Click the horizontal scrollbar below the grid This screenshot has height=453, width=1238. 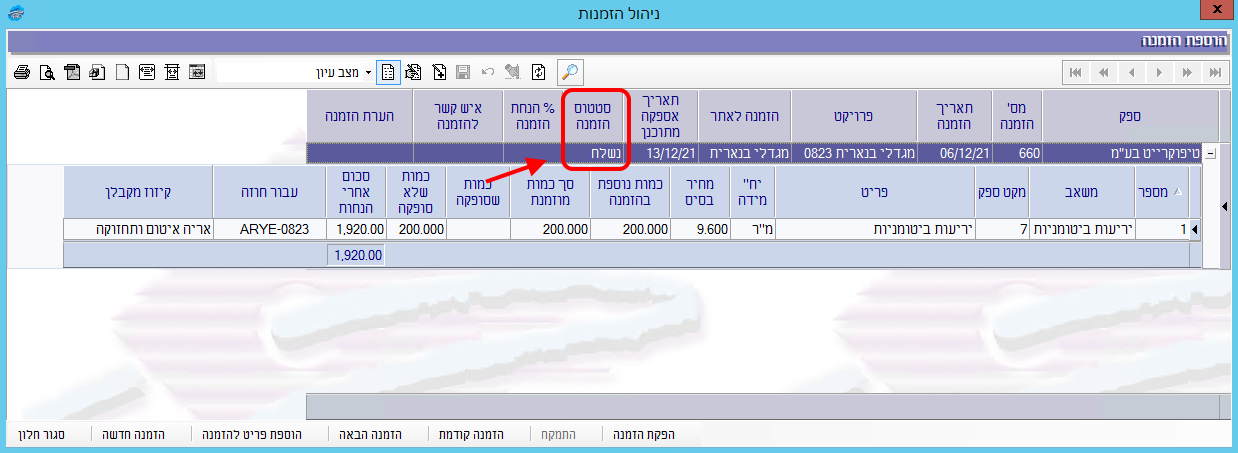coord(760,406)
